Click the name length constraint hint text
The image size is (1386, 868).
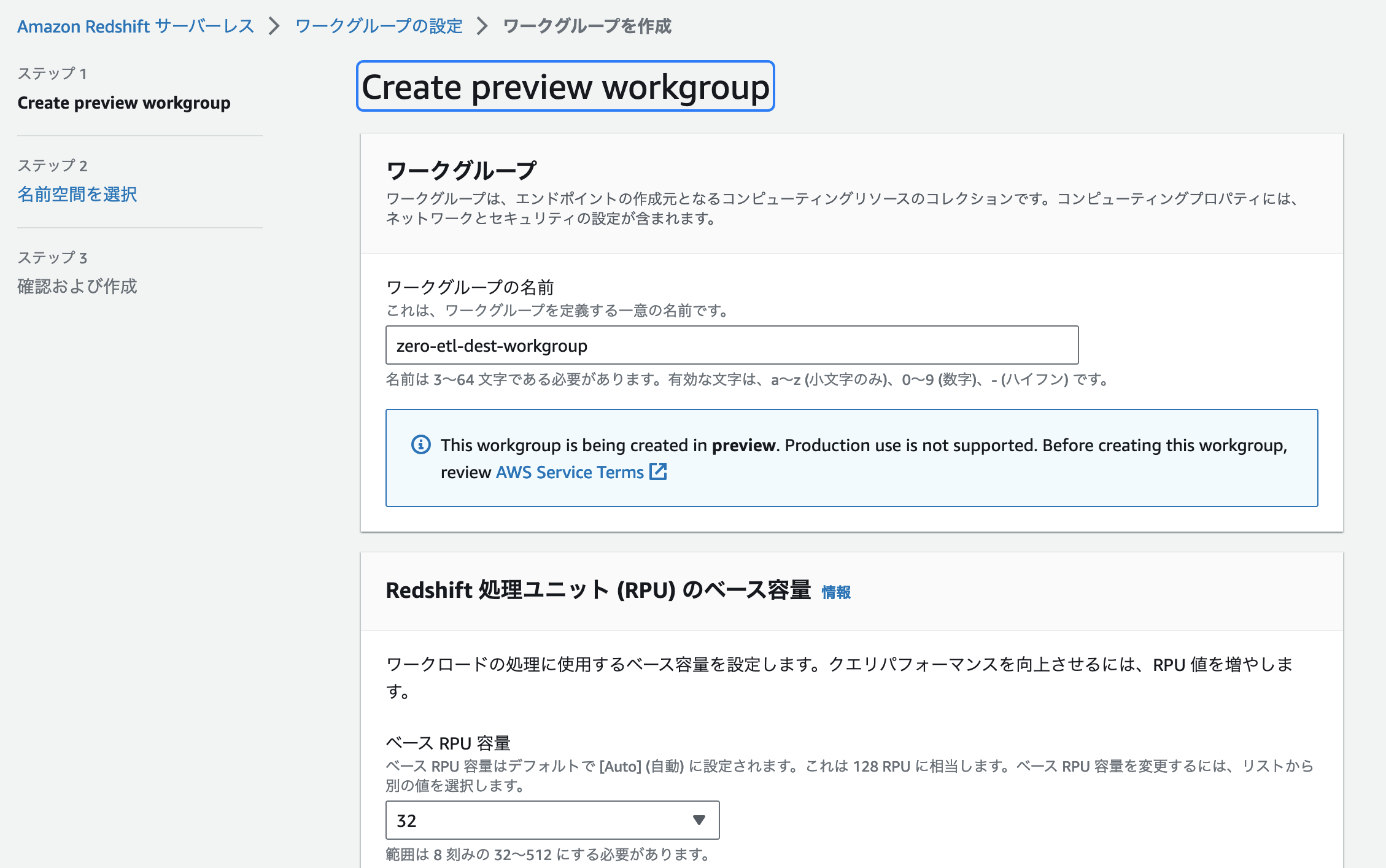point(746,380)
